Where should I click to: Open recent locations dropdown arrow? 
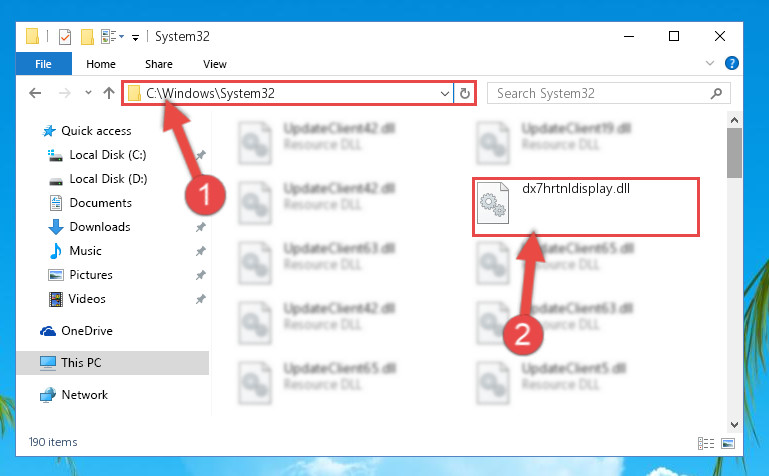pyautogui.click(x=88, y=92)
